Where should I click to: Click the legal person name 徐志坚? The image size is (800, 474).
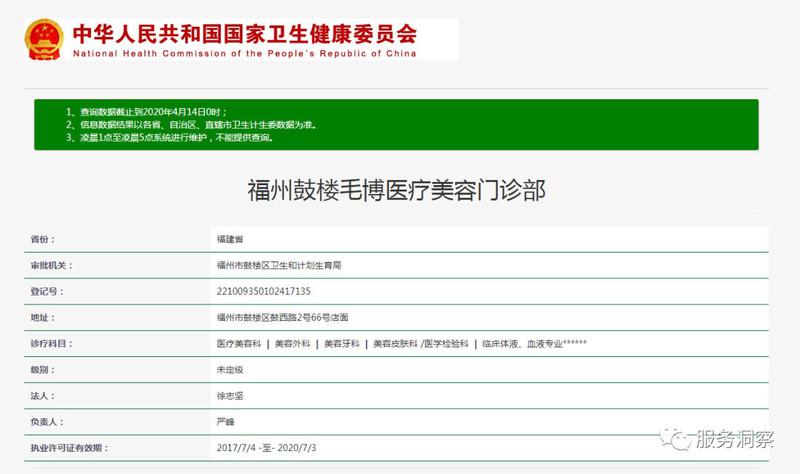click(230, 396)
